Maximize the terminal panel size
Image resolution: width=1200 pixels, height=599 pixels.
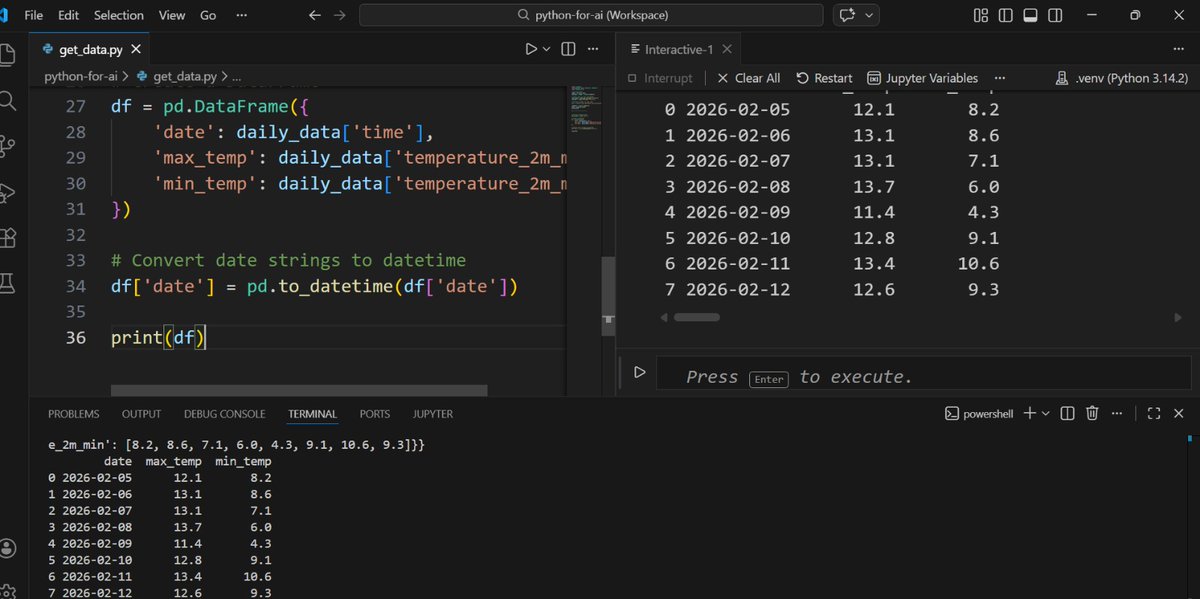point(1153,413)
